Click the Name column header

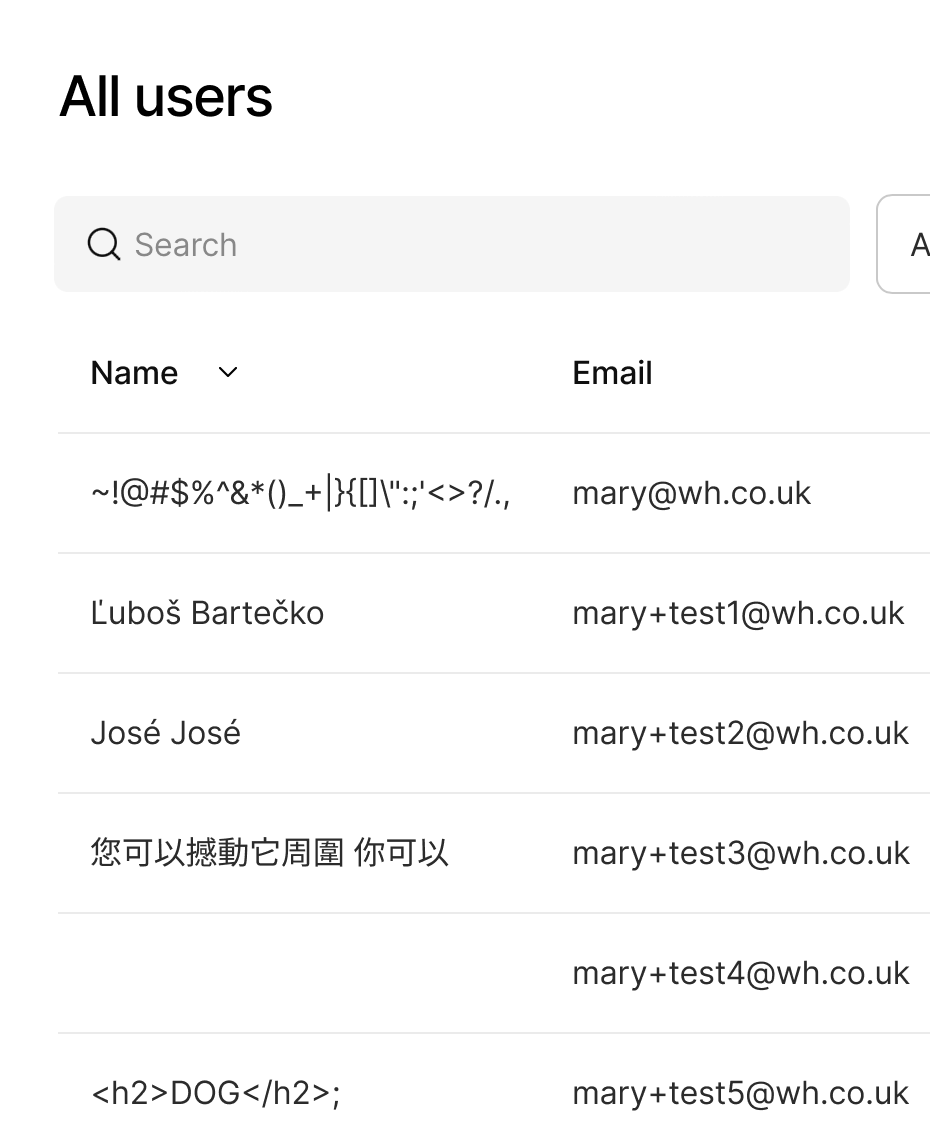(x=134, y=373)
